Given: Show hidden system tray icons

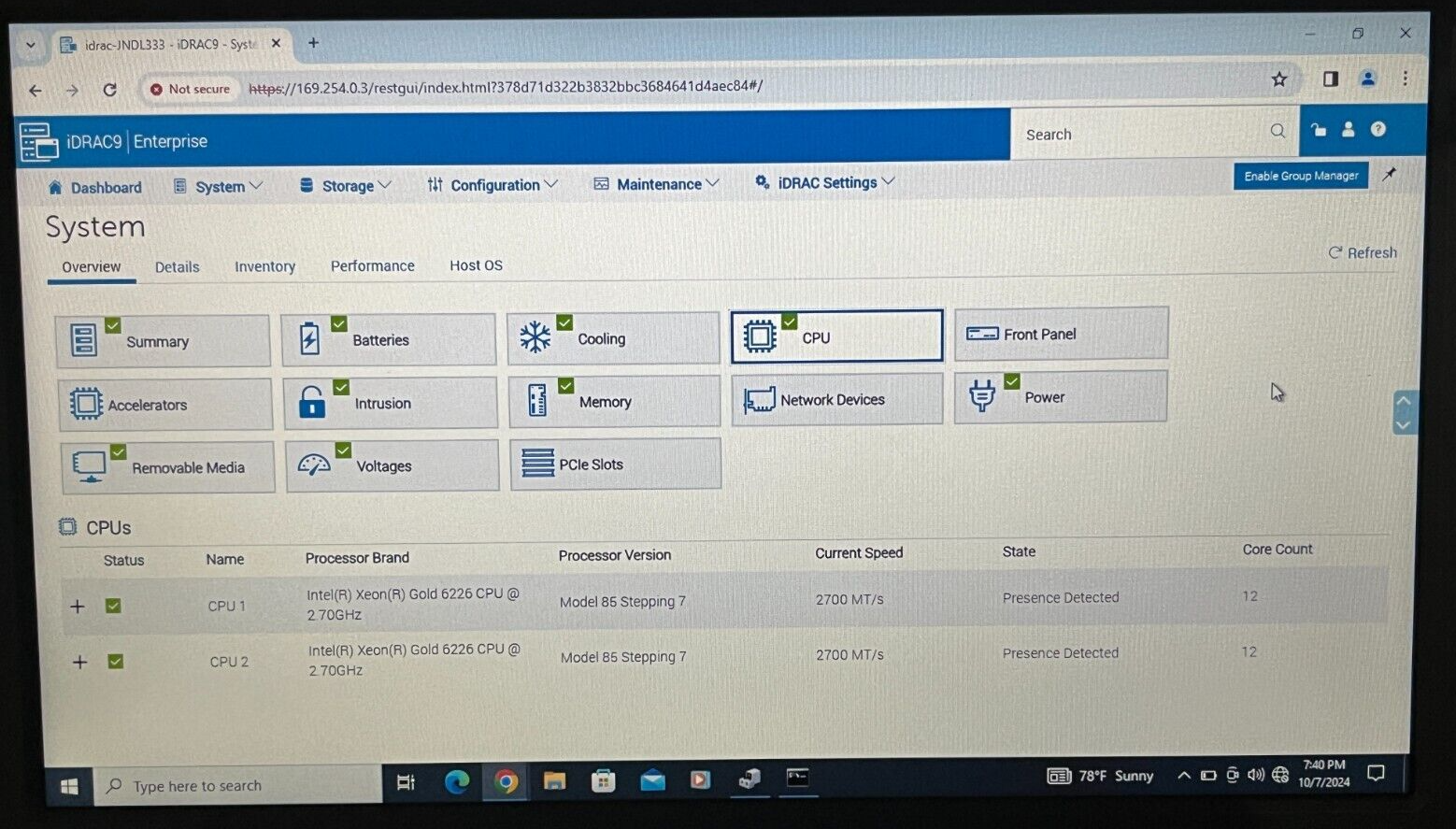Looking at the screenshot, I should (1183, 776).
